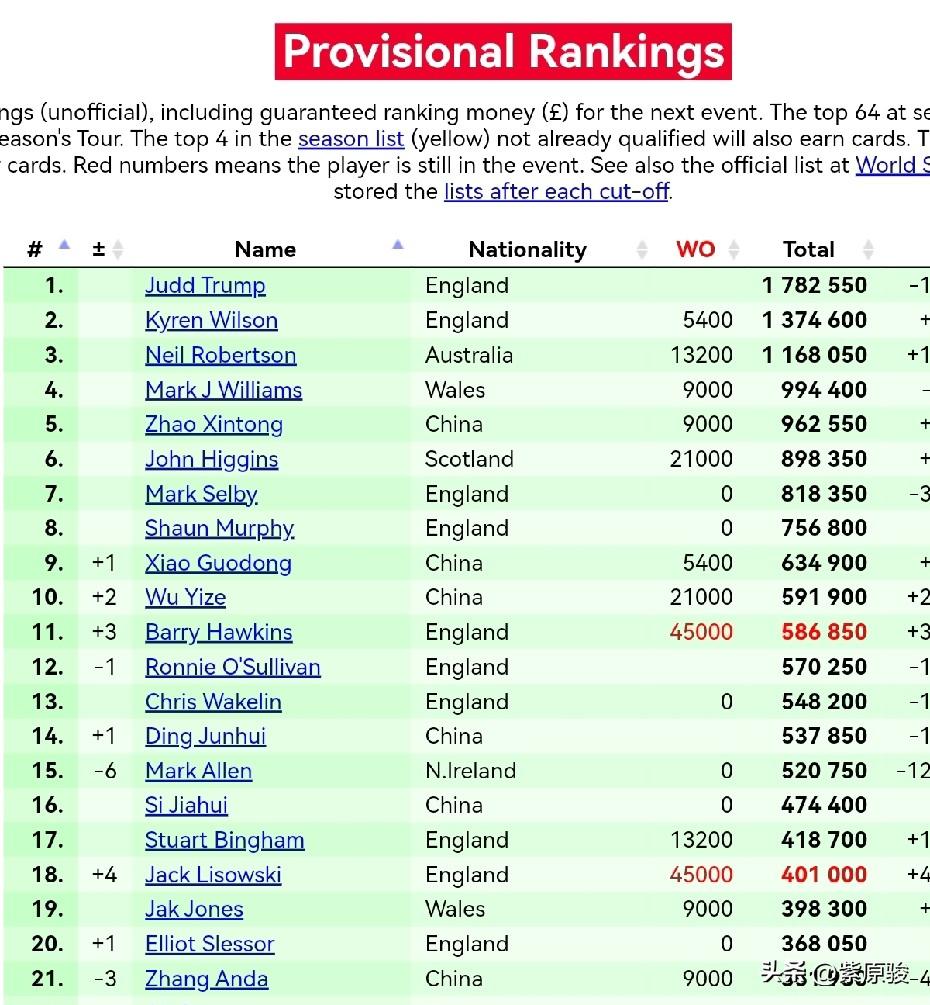Viewport: 930px width, 1005px height.
Task: Sort by Name column arrow
Action: click(x=398, y=244)
